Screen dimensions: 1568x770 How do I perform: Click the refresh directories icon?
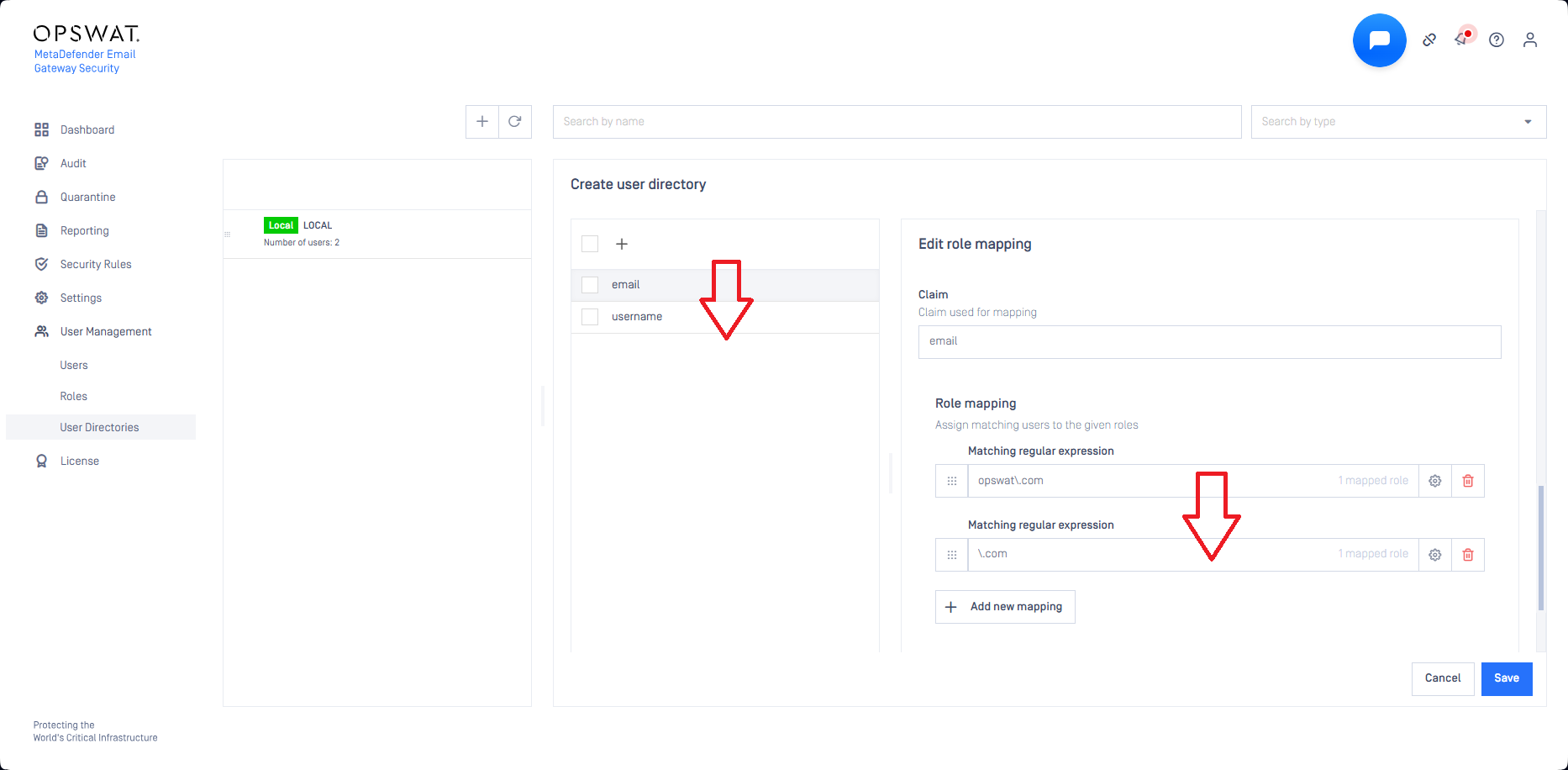click(515, 122)
